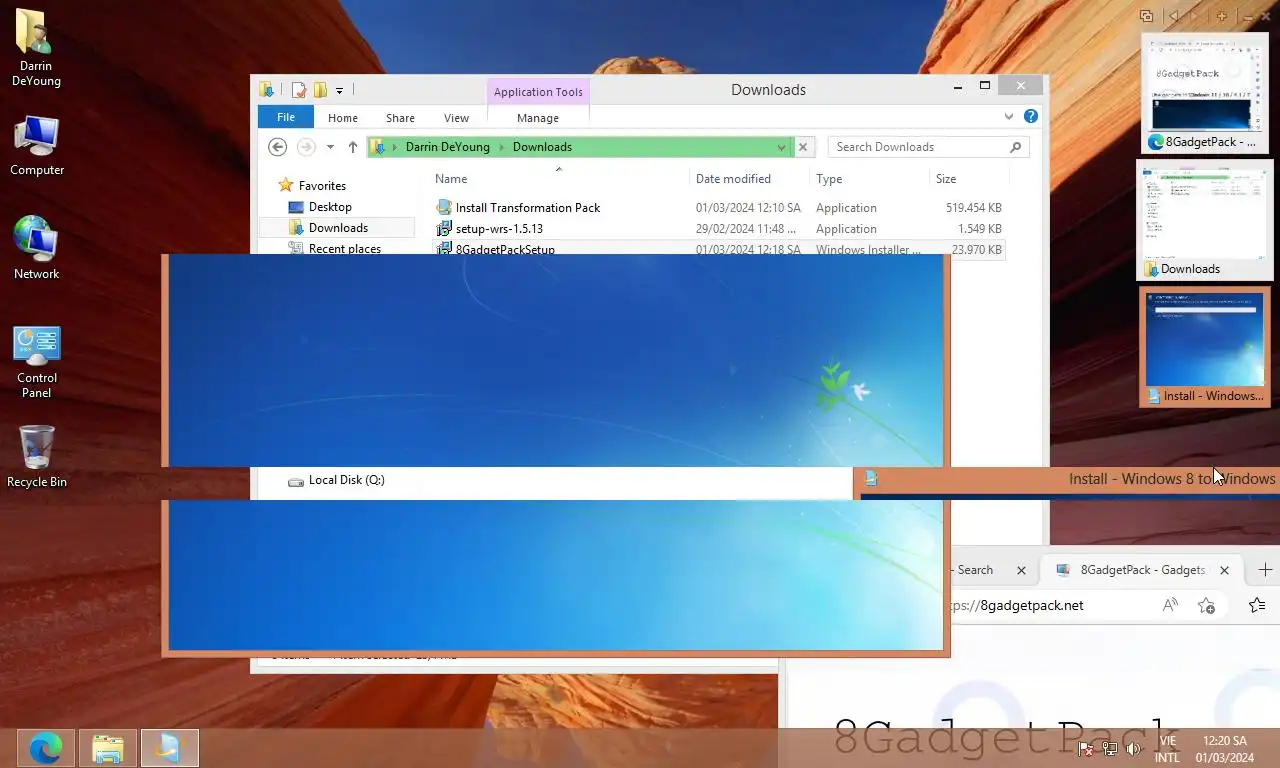1280x768 pixels.
Task: Click the Downloads window title bar icon
Action: 267,90
